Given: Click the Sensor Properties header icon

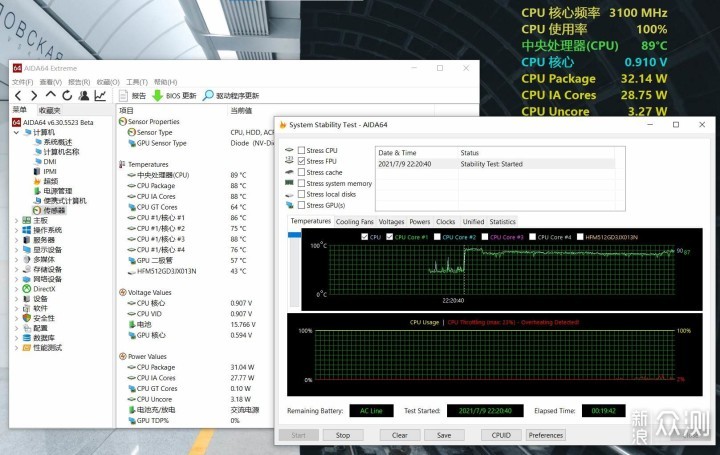Looking at the screenshot, I should 123,122.
